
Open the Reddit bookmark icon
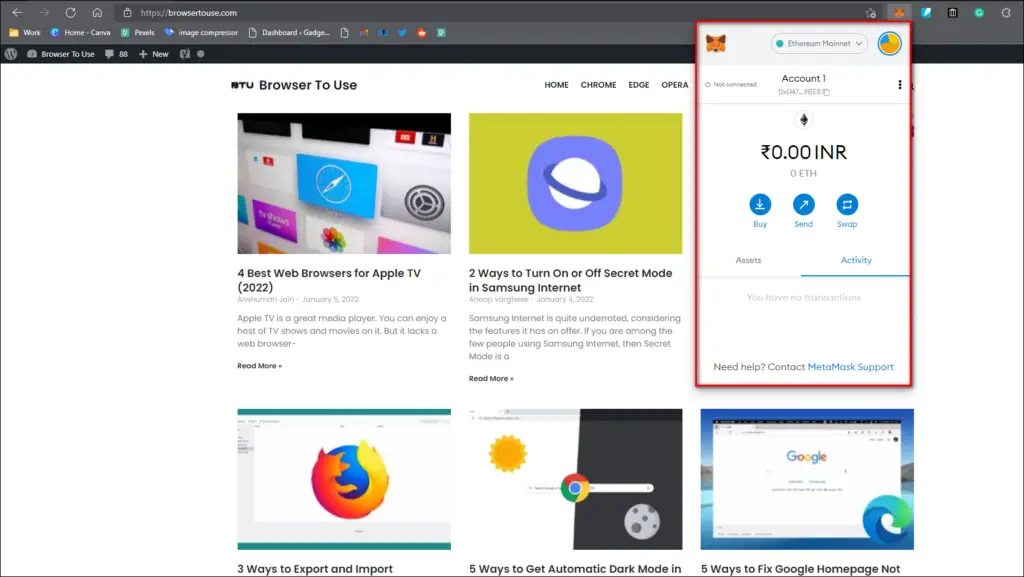click(x=422, y=33)
